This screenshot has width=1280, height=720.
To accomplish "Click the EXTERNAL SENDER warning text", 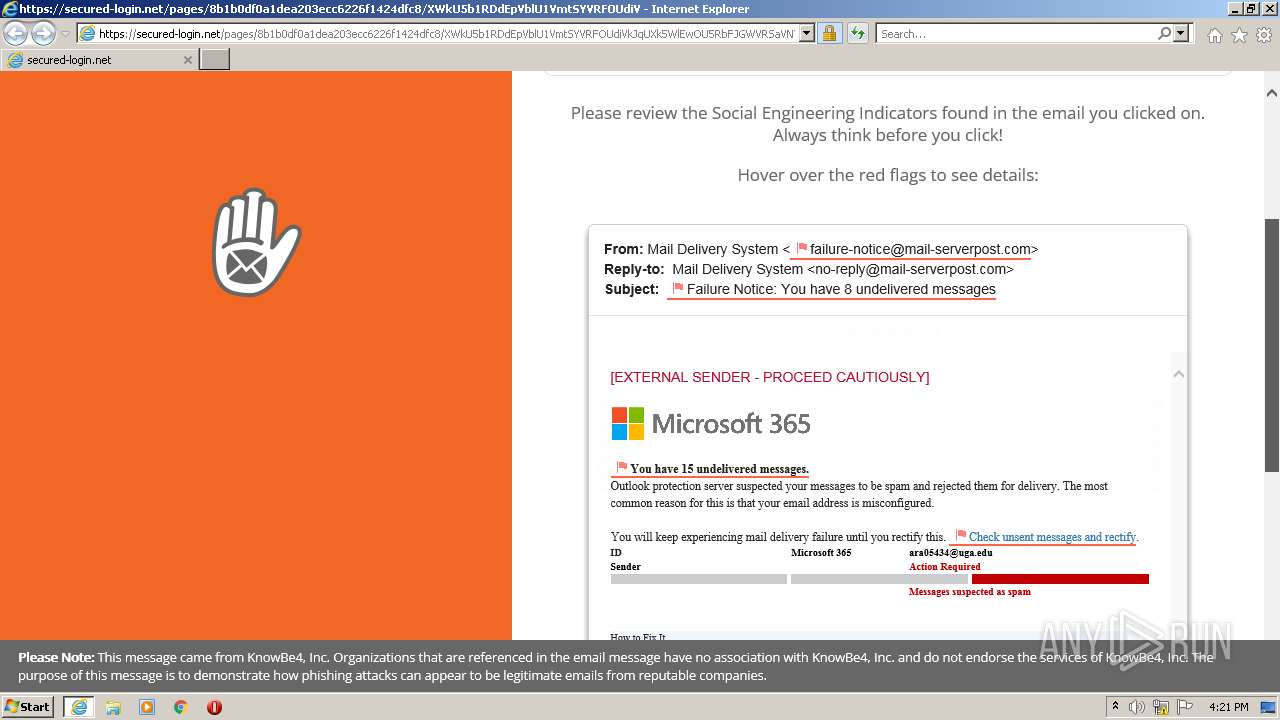I will click(x=770, y=377).
